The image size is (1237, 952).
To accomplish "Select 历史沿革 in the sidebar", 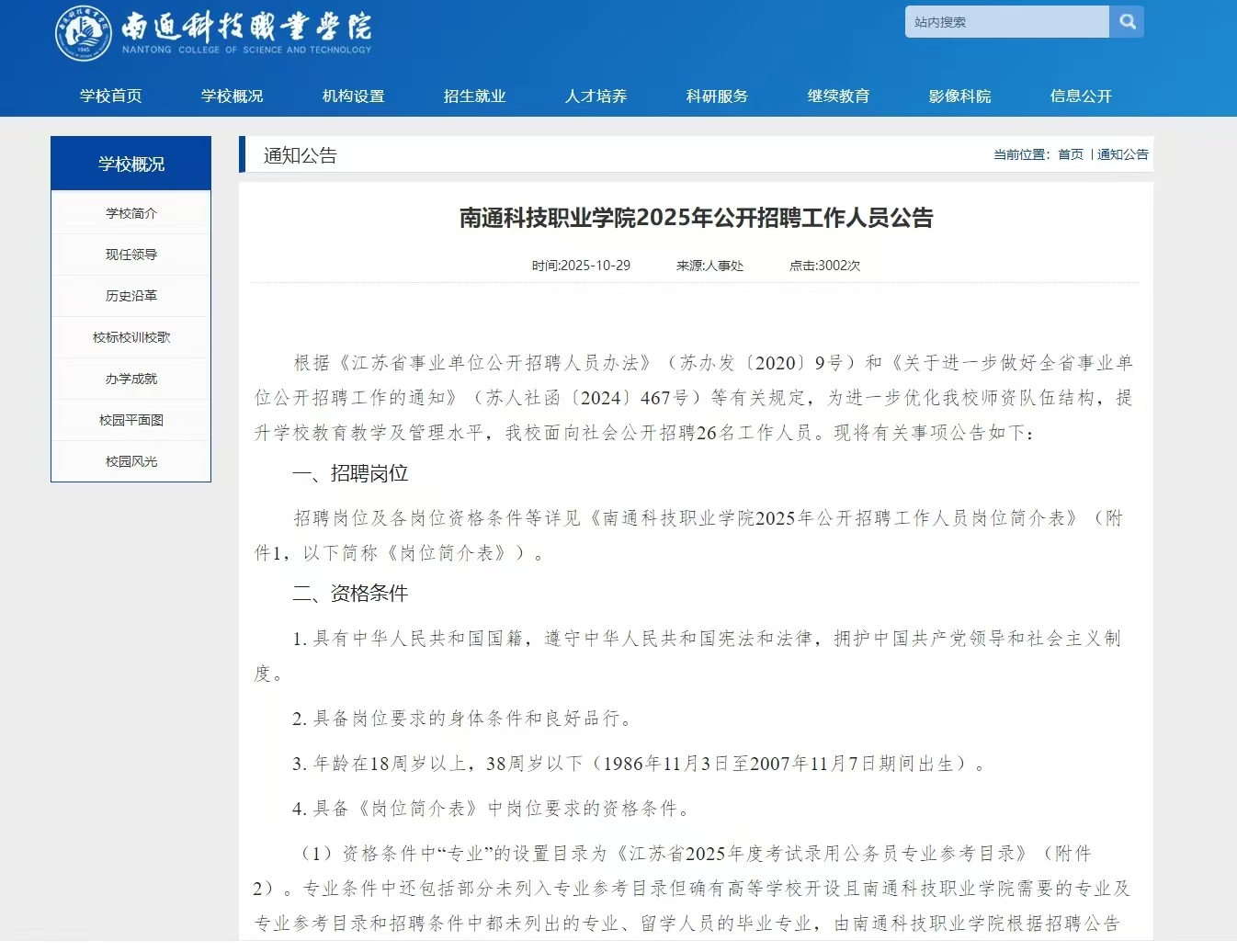I will pyautogui.click(x=131, y=296).
